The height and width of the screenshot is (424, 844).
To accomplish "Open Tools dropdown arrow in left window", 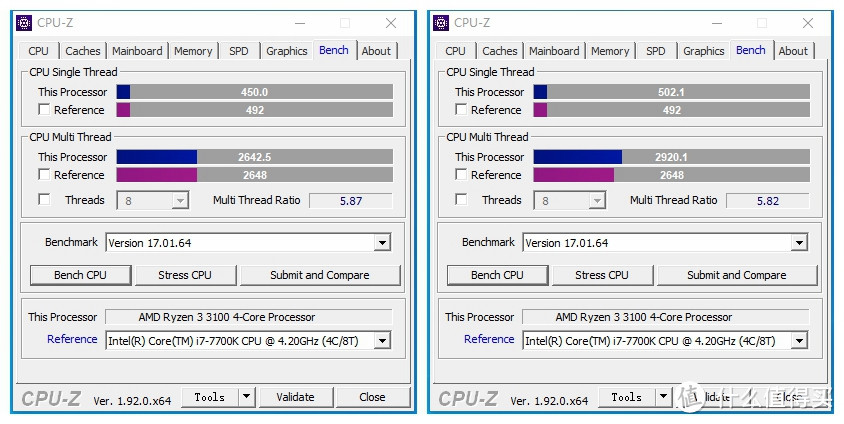I will (247, 397).
